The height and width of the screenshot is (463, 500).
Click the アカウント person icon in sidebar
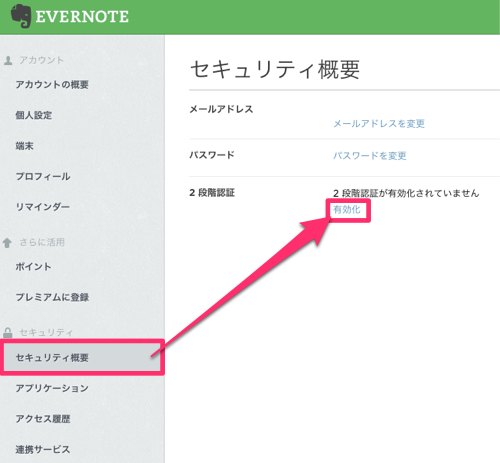point(8,60)
